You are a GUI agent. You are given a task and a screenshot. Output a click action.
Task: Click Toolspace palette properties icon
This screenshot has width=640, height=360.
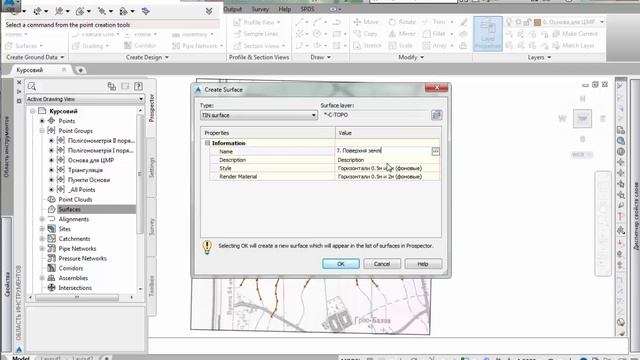click(19, 101)
